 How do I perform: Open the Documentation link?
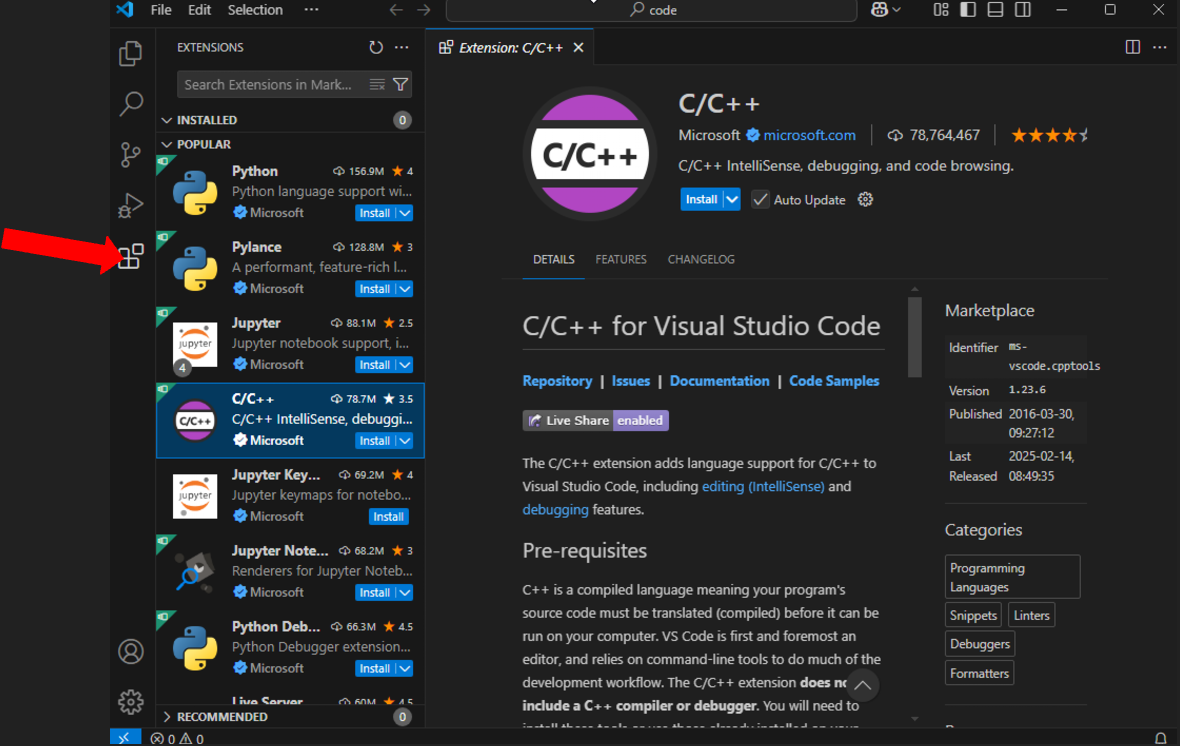click(x=719, y=381)
